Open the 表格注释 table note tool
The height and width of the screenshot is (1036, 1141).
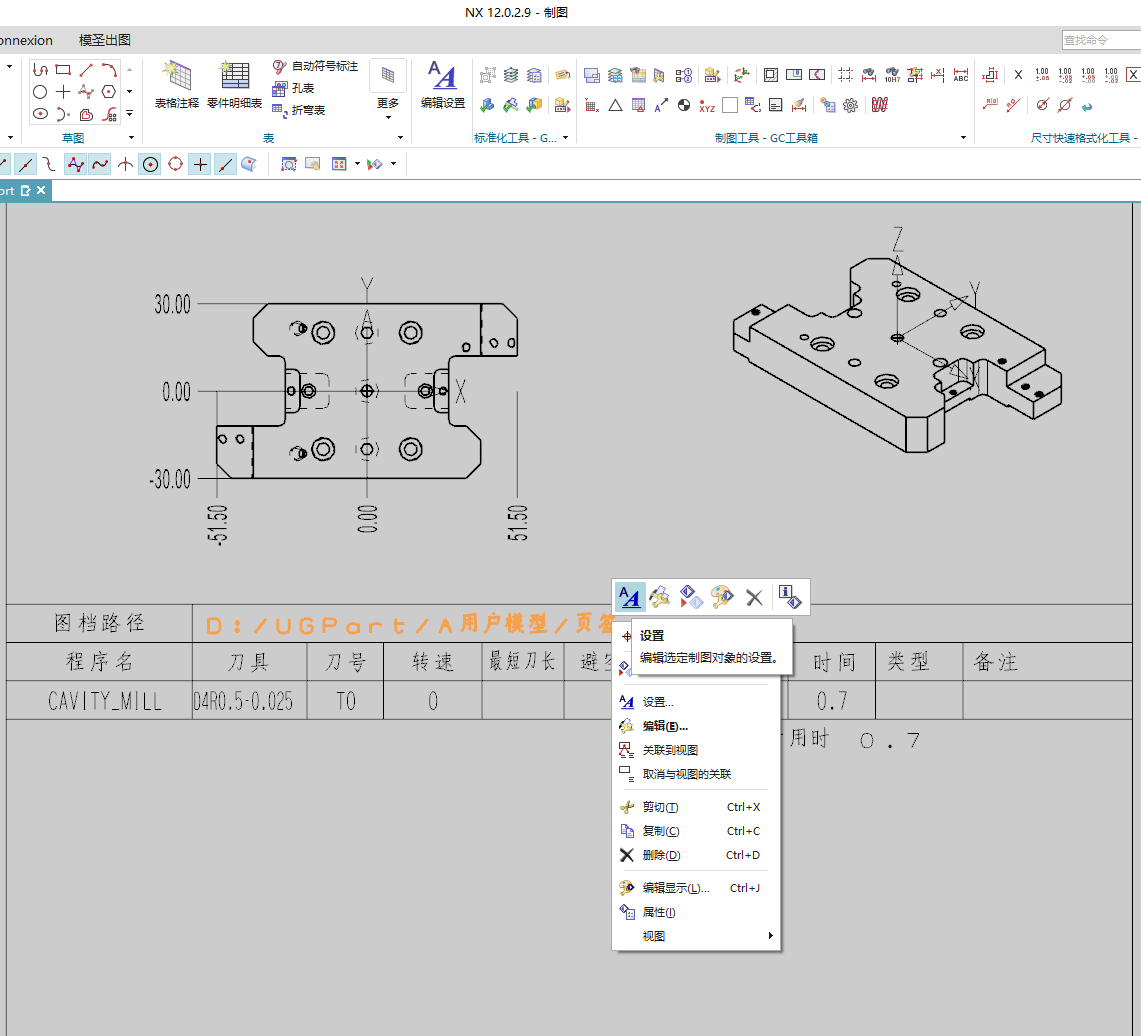point(177,85)
